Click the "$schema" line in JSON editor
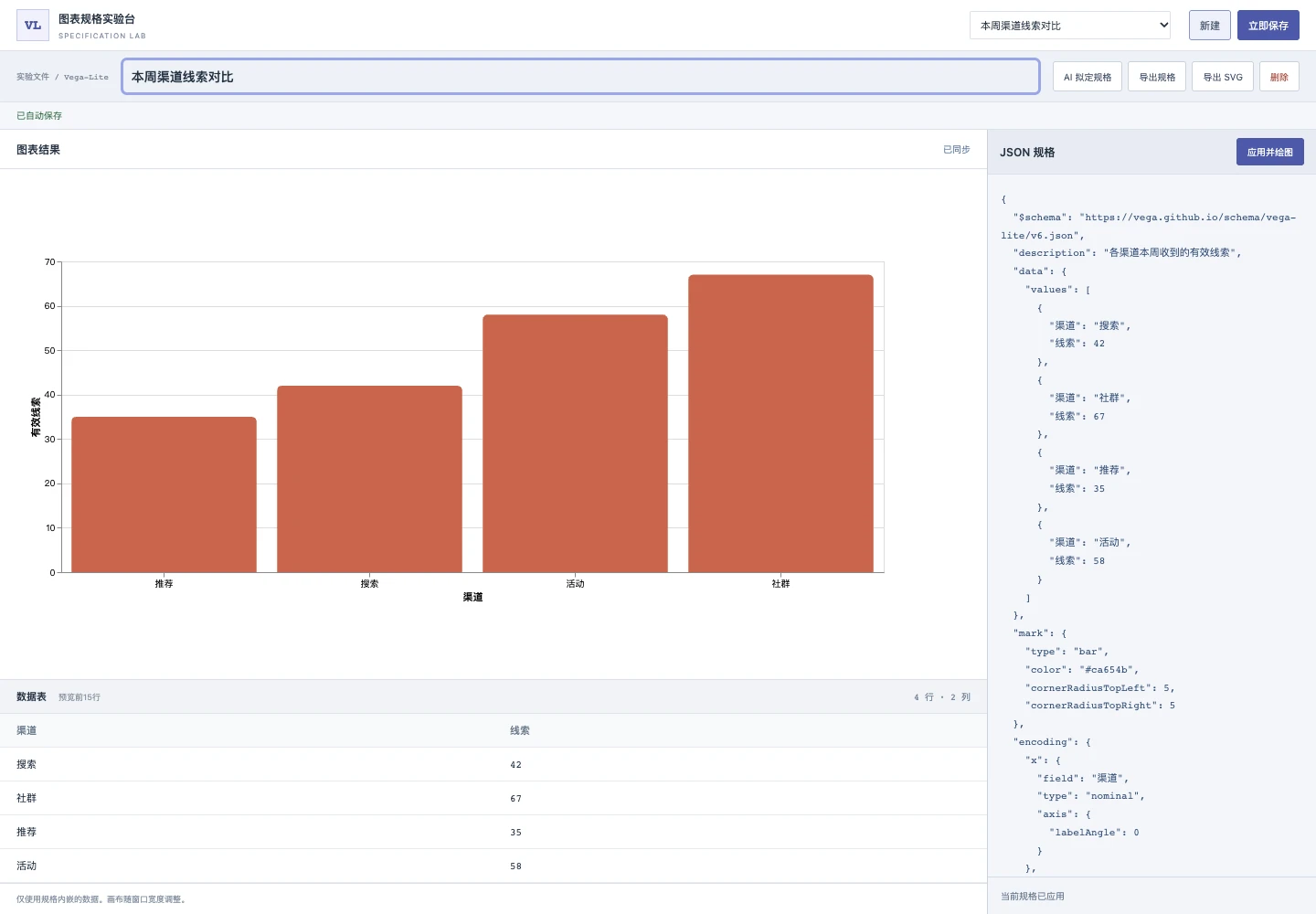1316x914 pixels. 1149,226
